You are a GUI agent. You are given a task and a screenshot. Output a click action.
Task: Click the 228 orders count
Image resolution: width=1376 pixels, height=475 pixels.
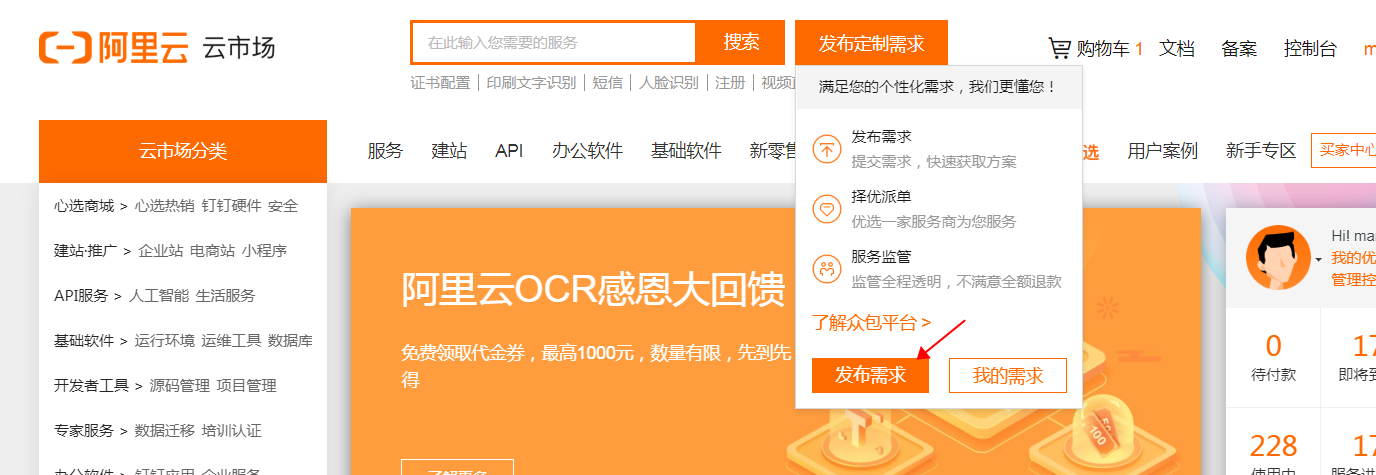1273,445
